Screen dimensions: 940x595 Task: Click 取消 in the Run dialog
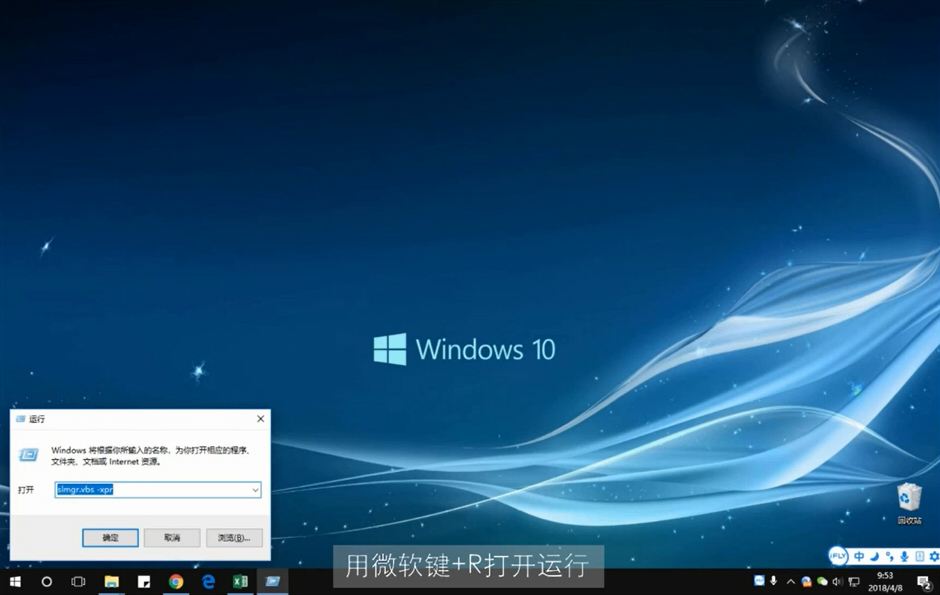pyautogui.click(x=172, y=537)
